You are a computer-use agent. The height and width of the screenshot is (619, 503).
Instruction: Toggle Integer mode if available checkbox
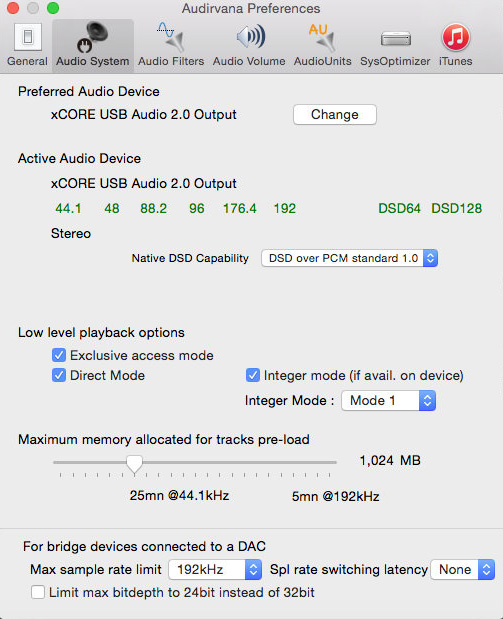point(253,375)
